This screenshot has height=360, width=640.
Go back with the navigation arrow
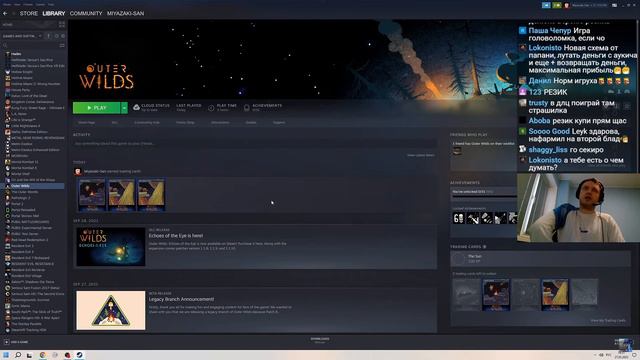pyautogui.click(x=5, y=13)
